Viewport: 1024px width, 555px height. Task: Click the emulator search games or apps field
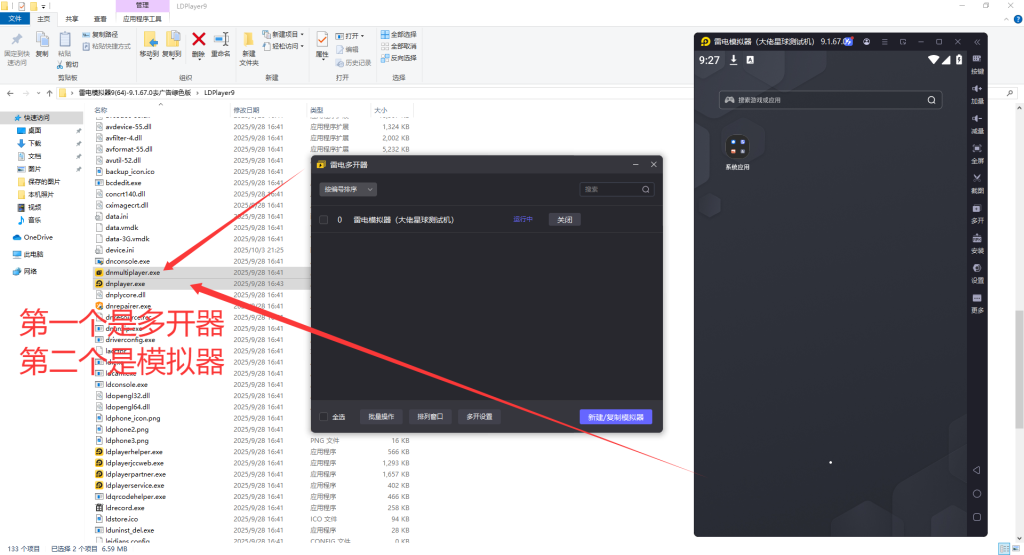[830, 100]
